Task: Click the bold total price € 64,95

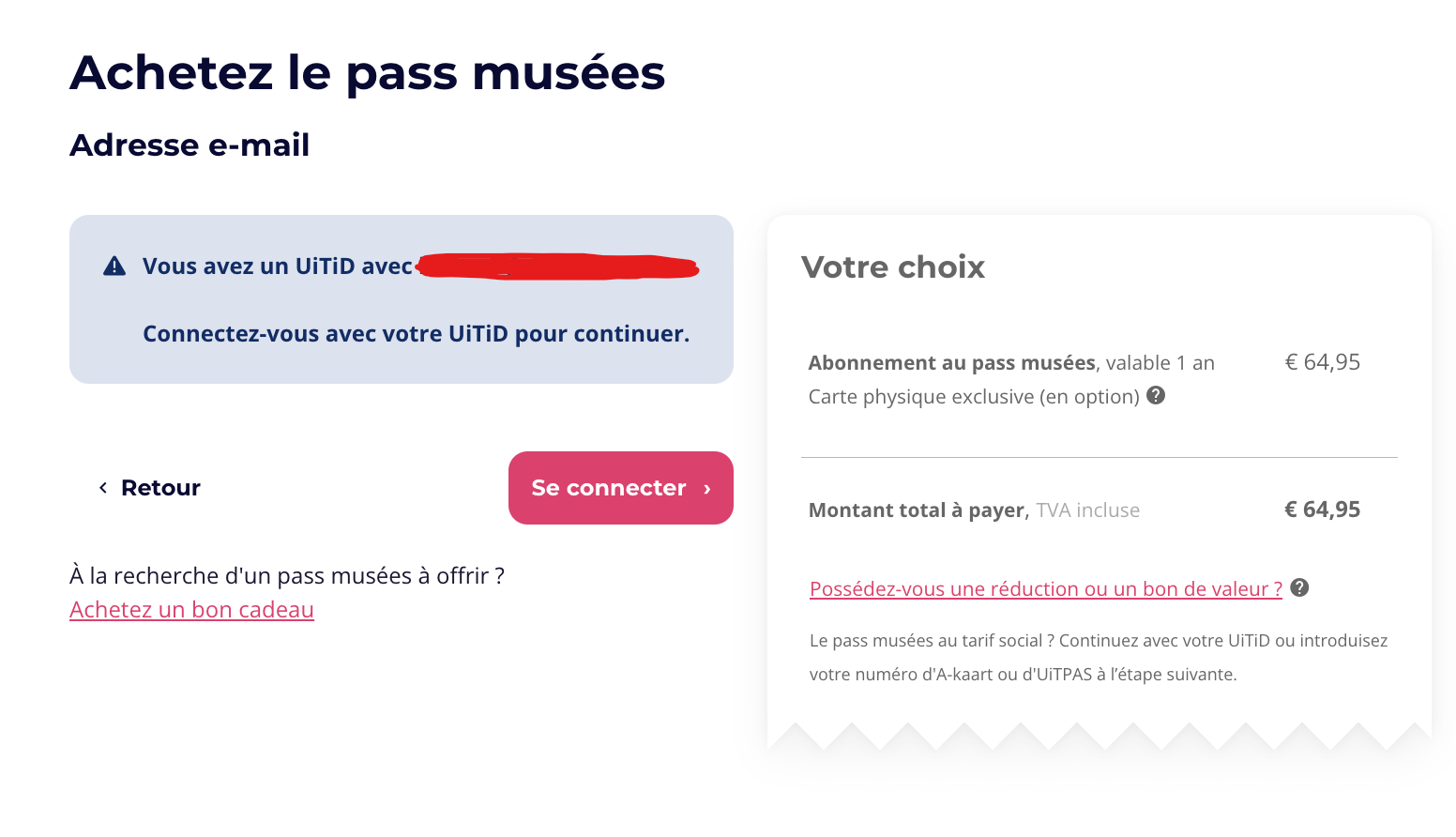Action: [1322, 510]
